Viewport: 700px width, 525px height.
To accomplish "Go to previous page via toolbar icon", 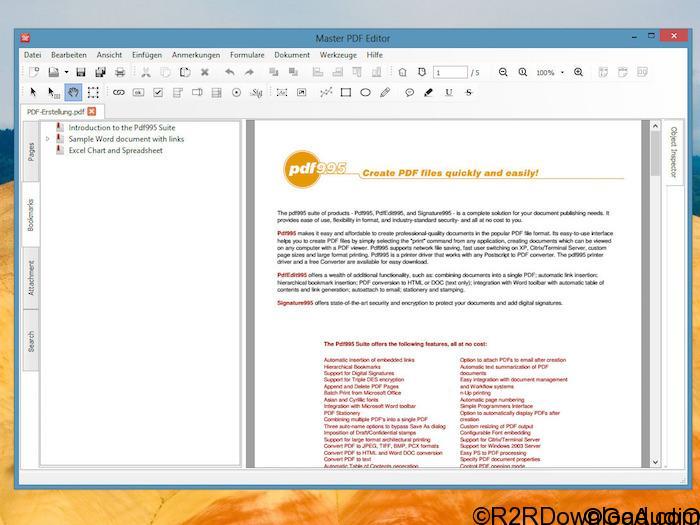I will (402, 72).
